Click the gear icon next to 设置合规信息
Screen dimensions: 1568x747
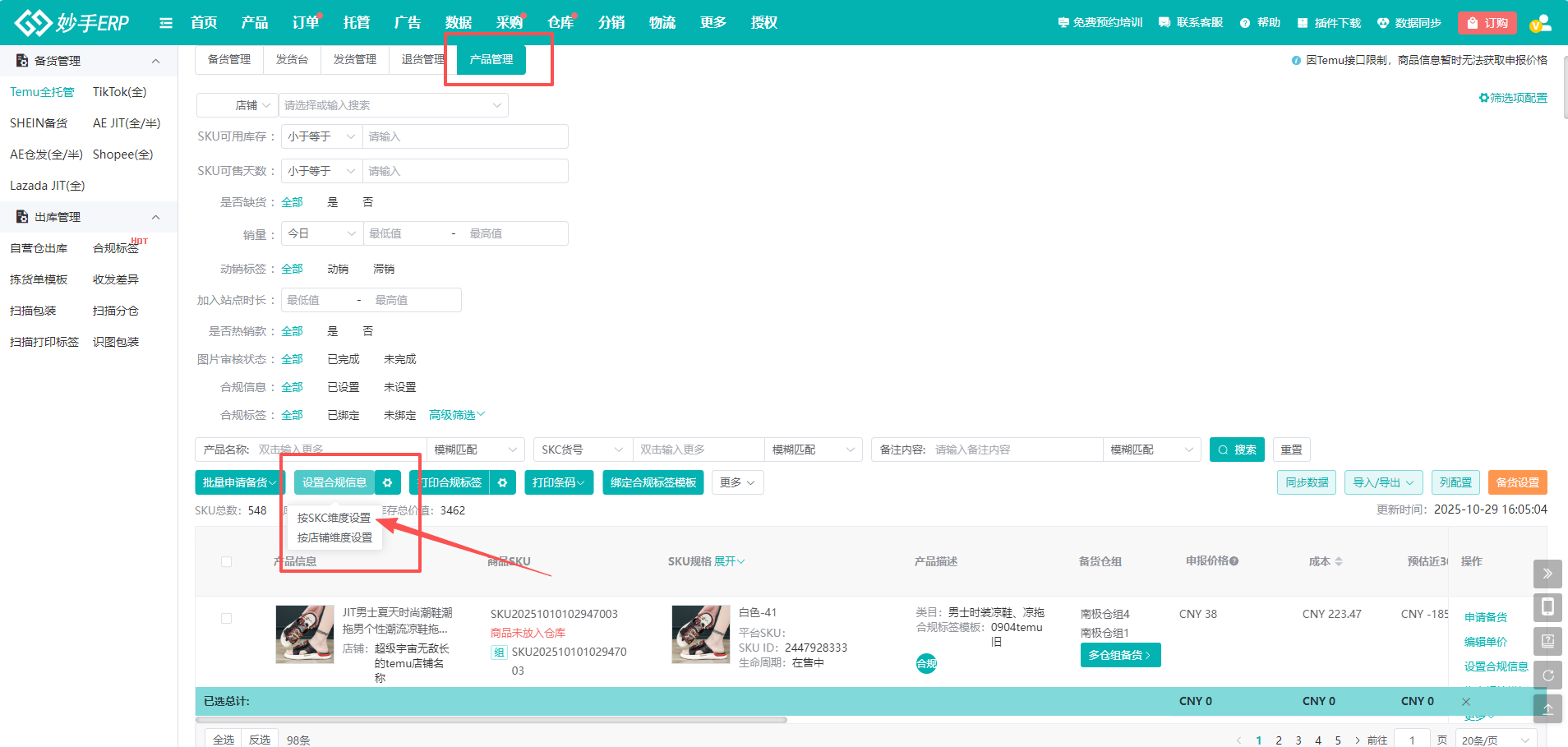pos(387,482)
